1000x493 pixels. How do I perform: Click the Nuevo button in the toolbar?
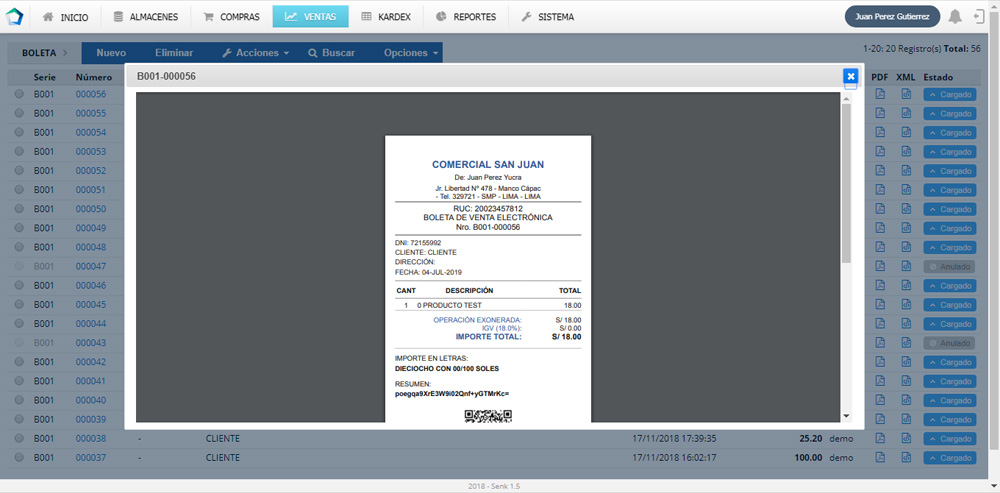(x=111, y=53)
